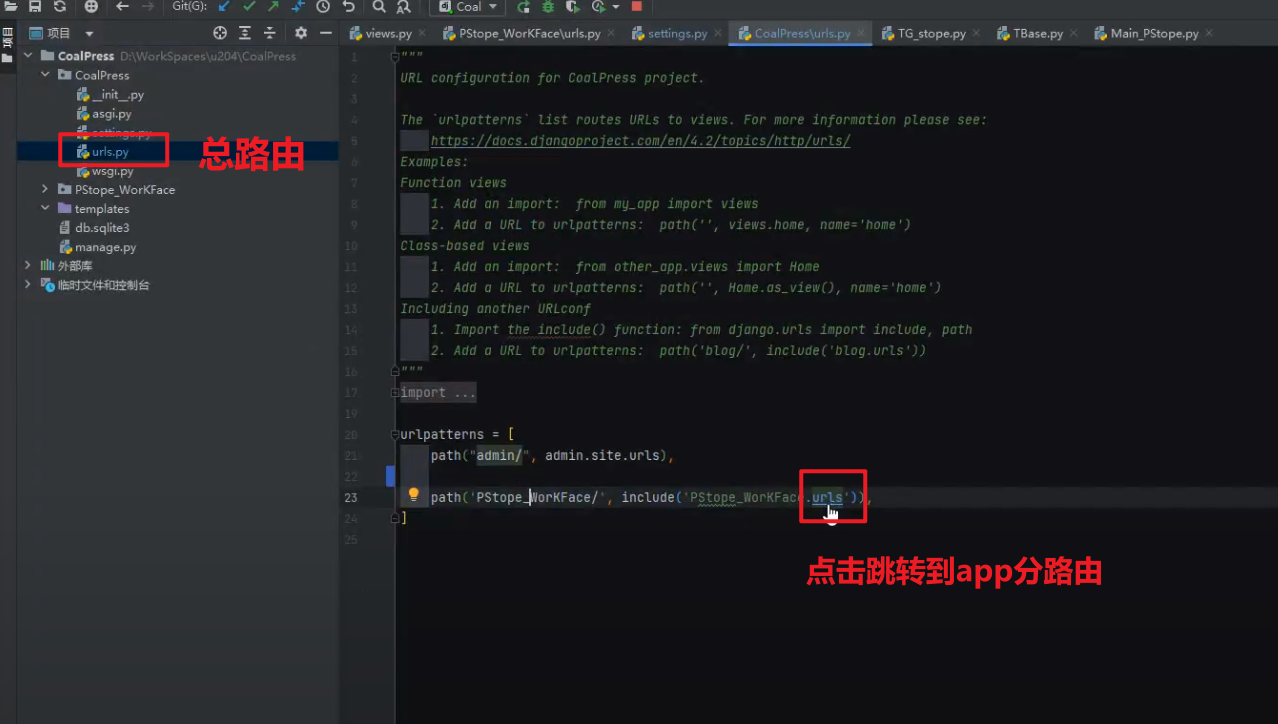Close the CoalPress\urls.py tab

coord(861,33)
